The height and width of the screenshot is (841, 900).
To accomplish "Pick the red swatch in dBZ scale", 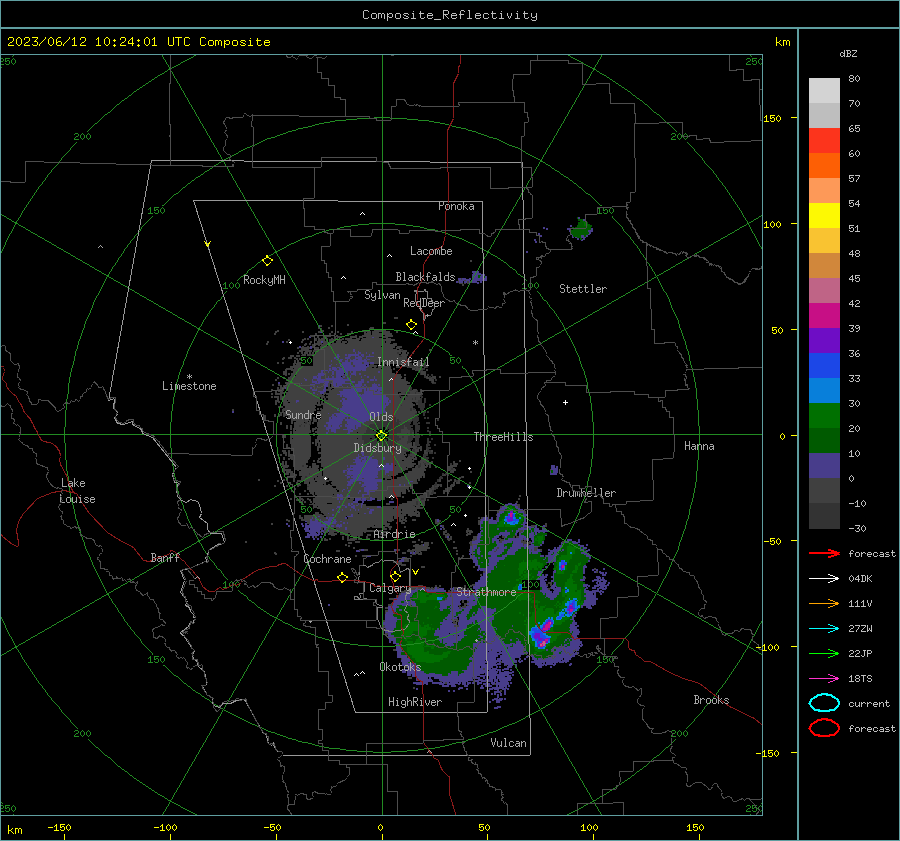I will [x=824, y=141].
